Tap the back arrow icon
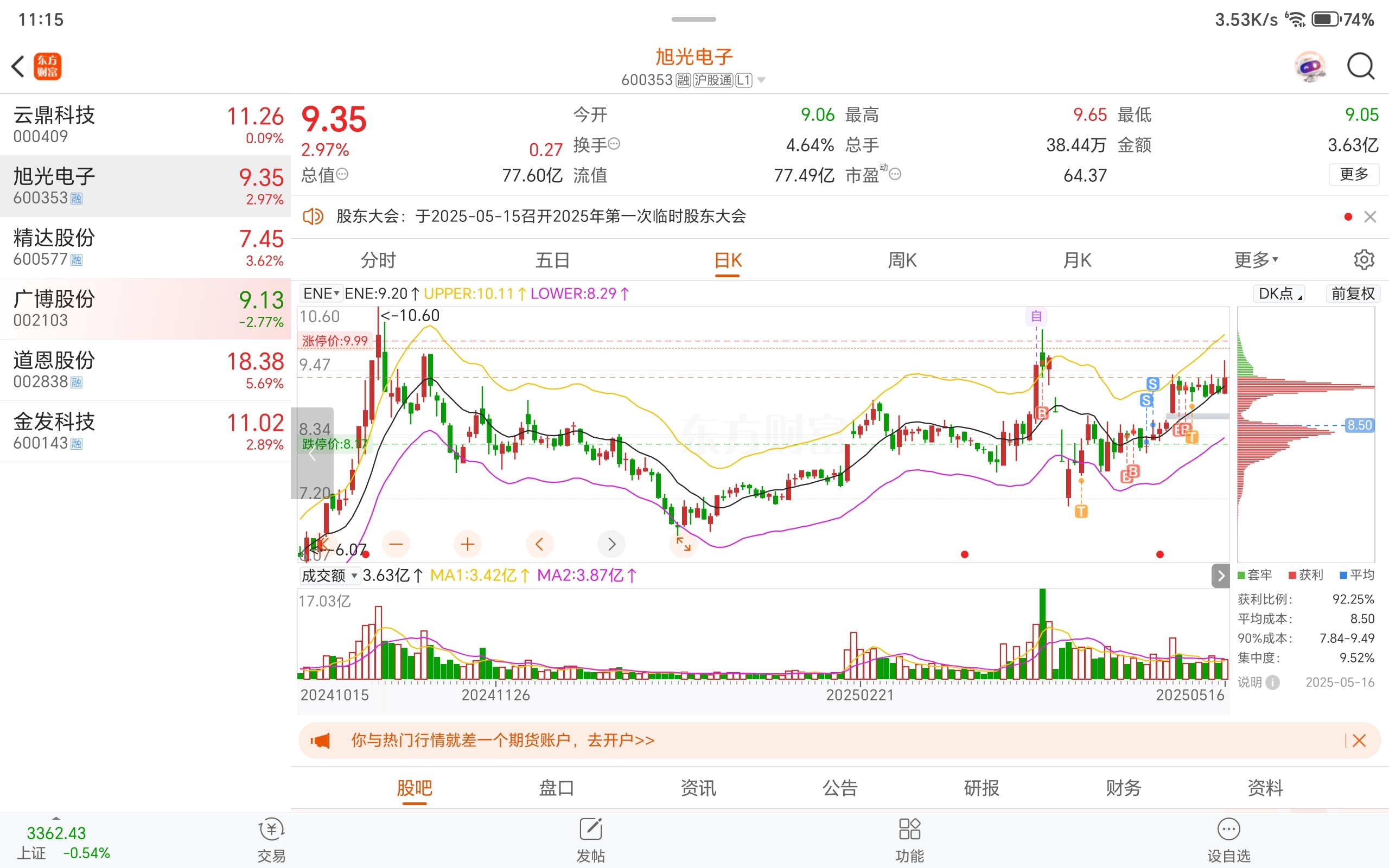Viewport: 1389px width, 868px height. (18, 66)
